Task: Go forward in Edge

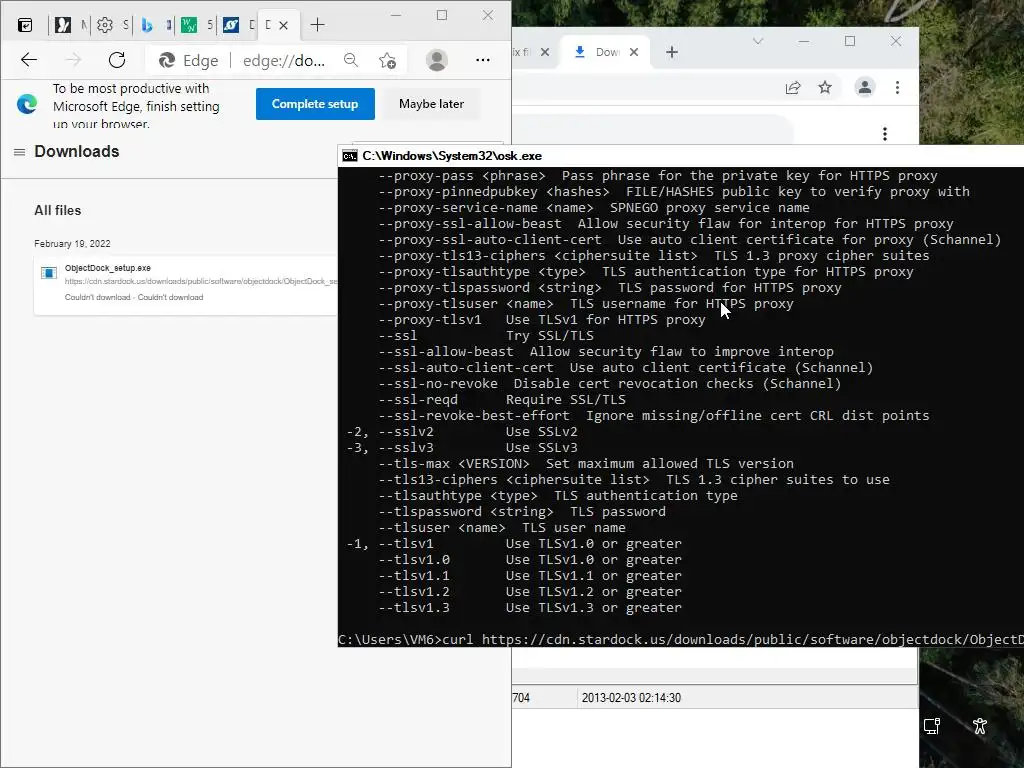Action: coord(73,60)
